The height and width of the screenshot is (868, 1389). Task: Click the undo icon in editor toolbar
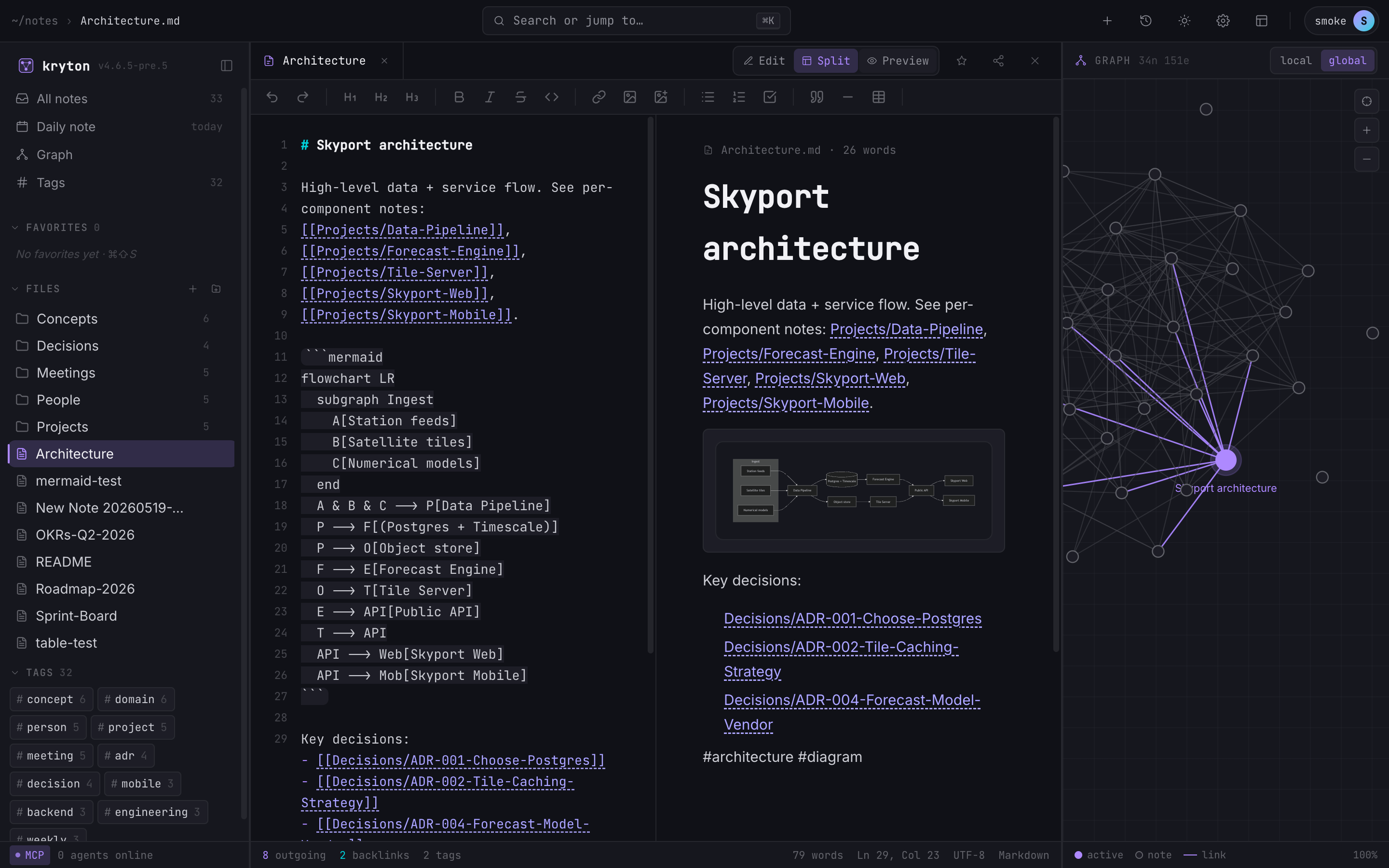272,97
